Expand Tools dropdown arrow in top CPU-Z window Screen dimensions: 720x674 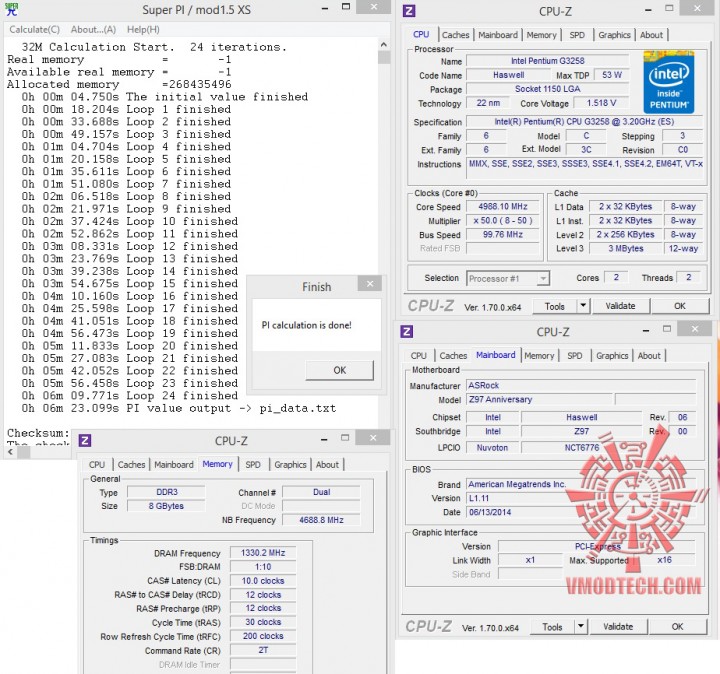(x=583, y=306)
